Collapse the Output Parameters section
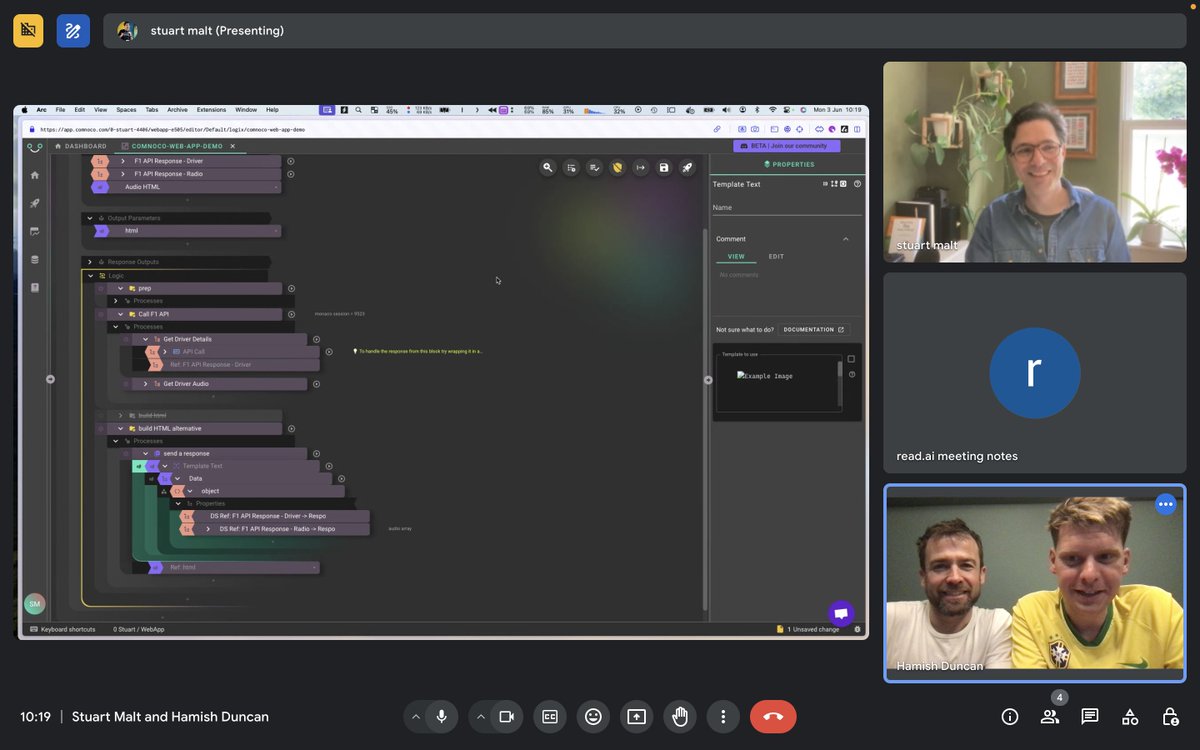This screenshot has width=1200, height=750. 90,218
